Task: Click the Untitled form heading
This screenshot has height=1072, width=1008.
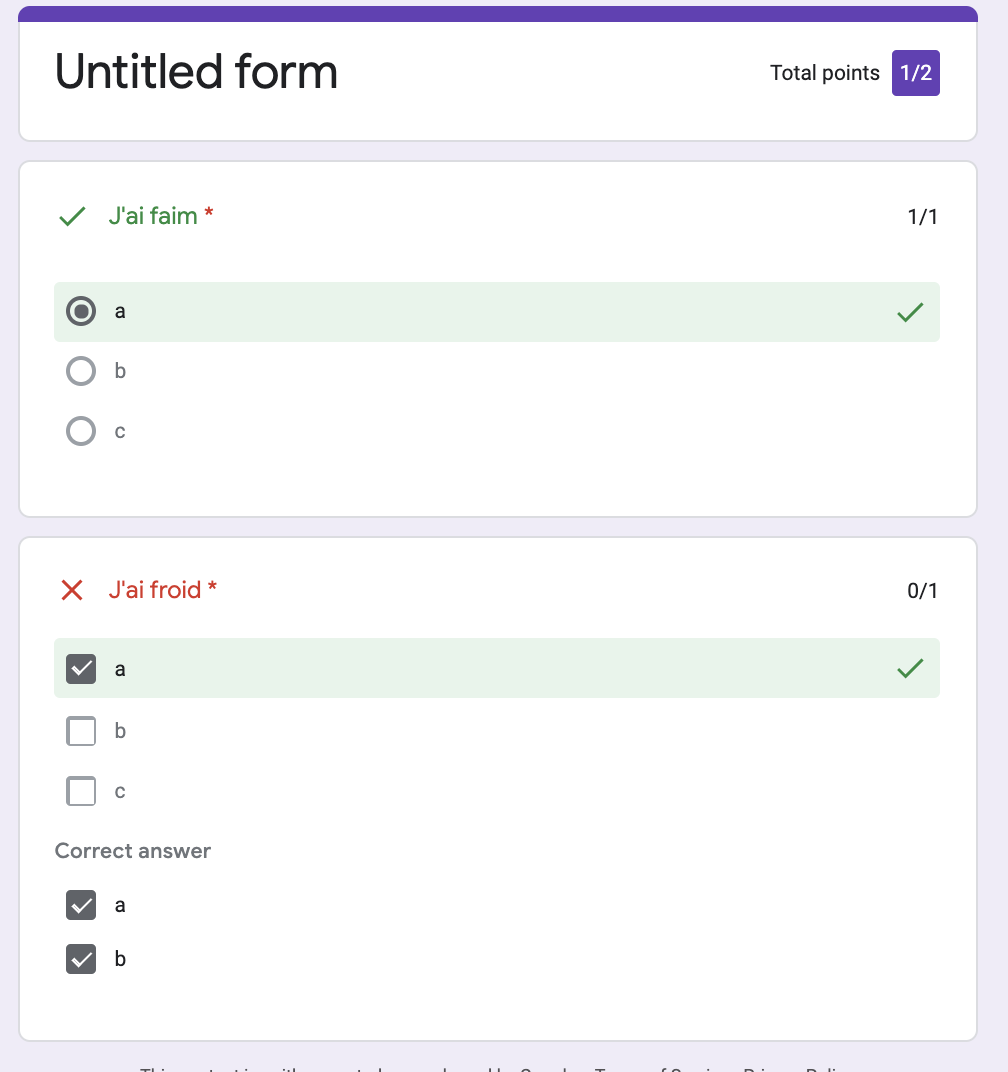Action: coord(196,72)
